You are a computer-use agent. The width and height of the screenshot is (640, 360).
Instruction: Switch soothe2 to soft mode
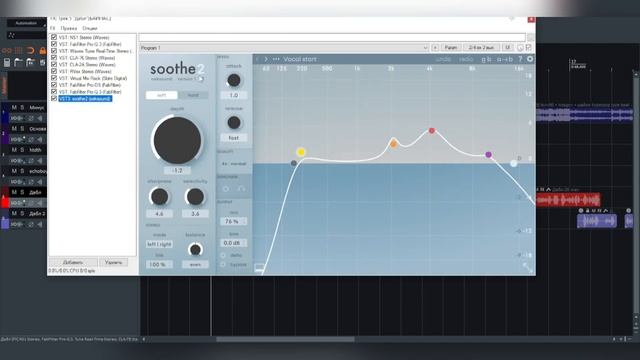coord(162,95)
